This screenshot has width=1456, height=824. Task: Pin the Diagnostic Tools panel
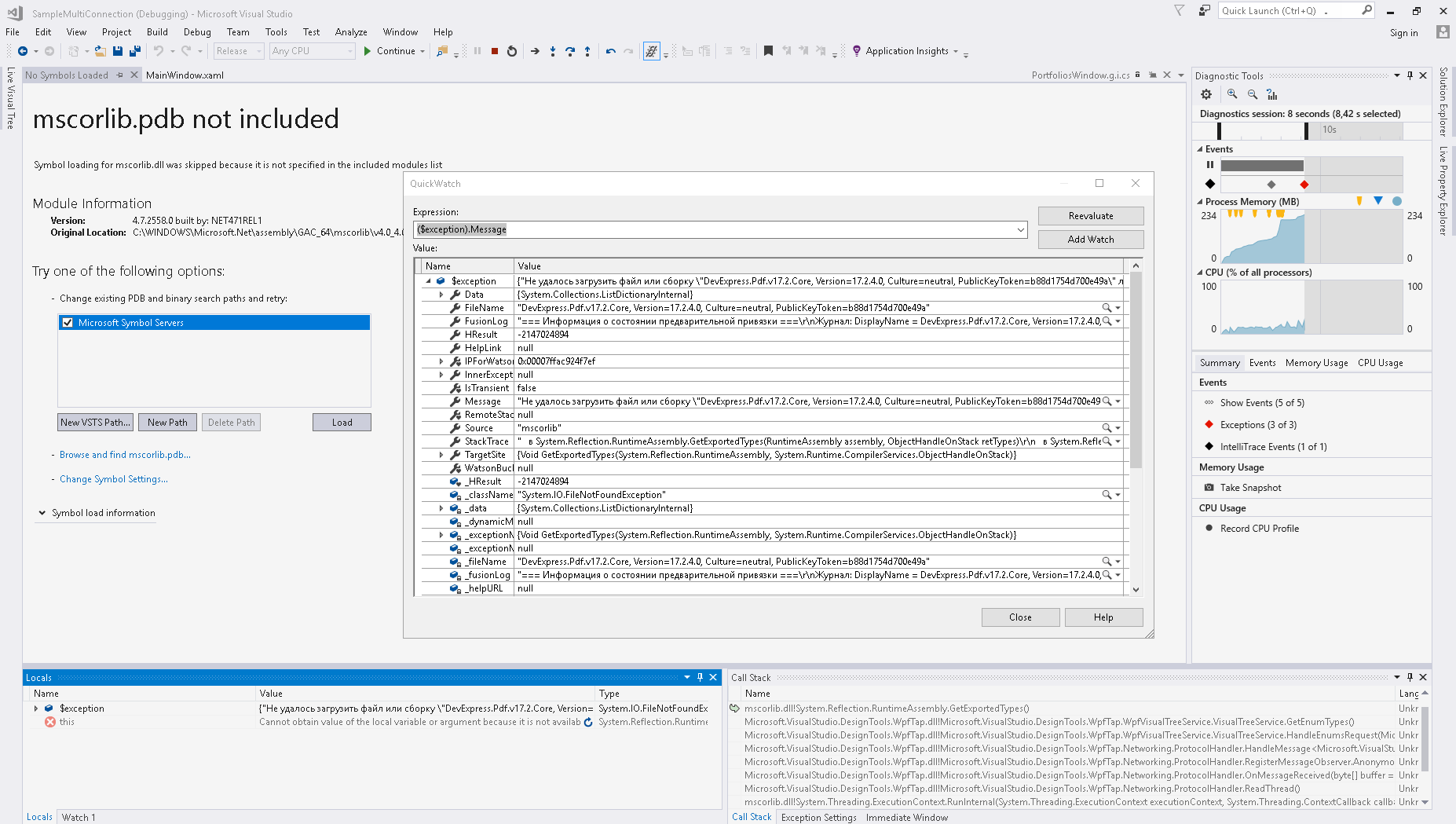pos(1410,75)
